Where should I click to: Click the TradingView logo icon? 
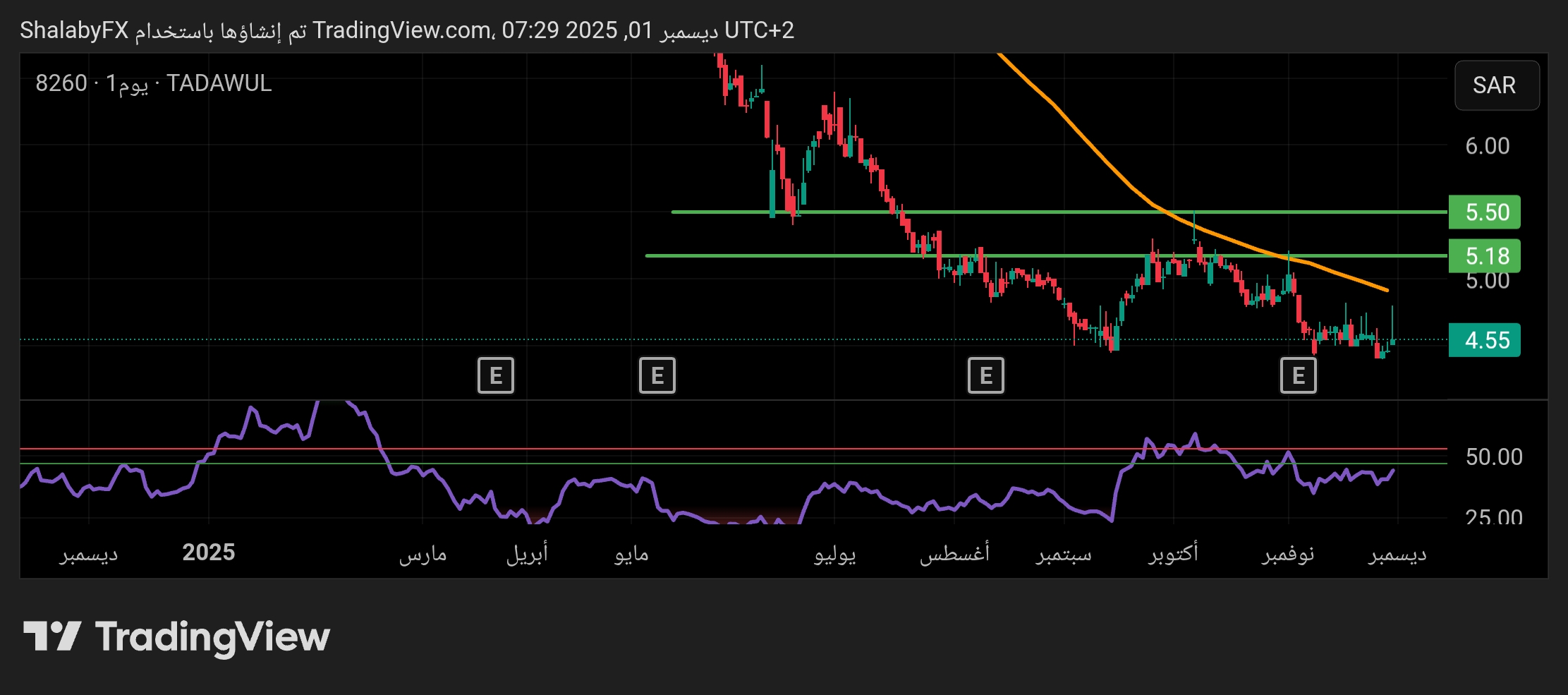51,636
